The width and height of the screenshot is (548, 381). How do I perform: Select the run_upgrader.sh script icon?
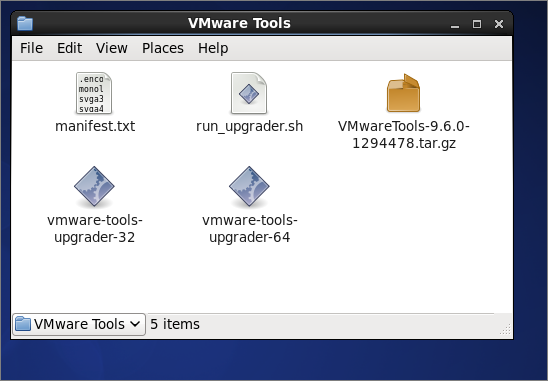tap(249, 93)
